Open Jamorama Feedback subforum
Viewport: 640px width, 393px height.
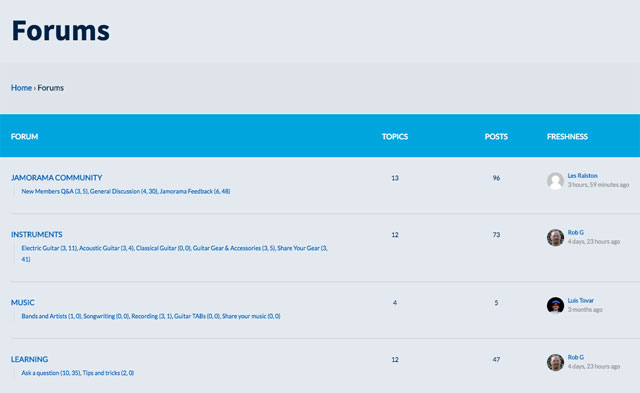click(195, 191)
